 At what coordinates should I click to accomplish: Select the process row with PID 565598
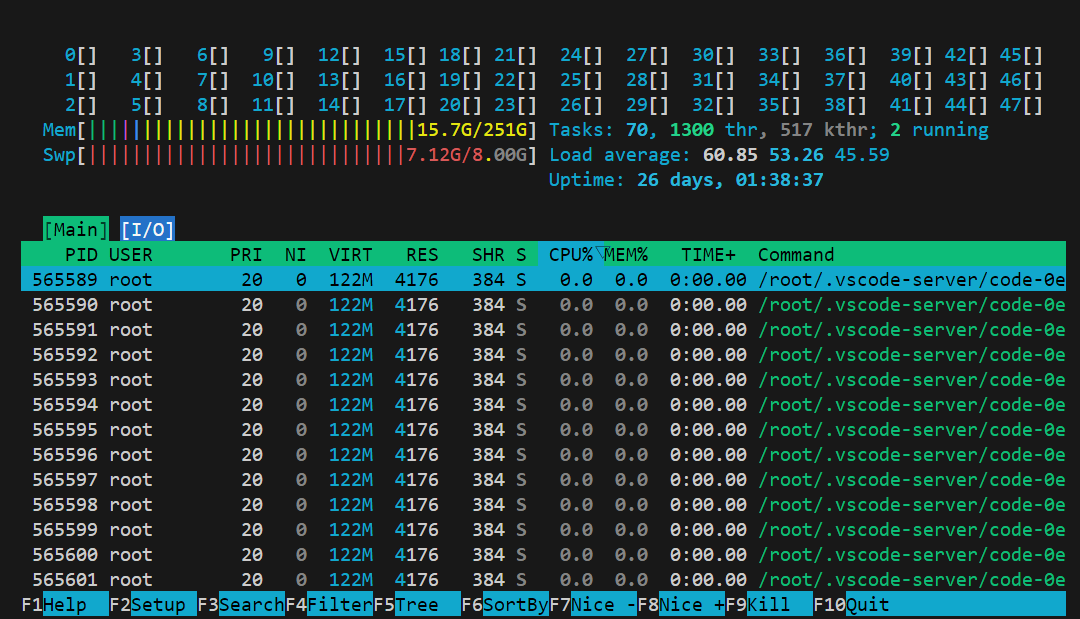click(543, 505)
